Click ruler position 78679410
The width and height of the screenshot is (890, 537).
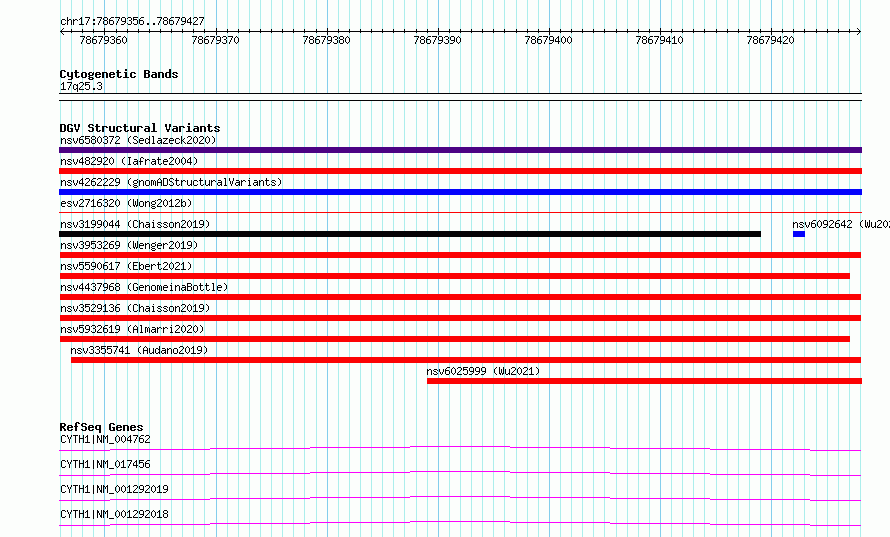coord(659,40)
